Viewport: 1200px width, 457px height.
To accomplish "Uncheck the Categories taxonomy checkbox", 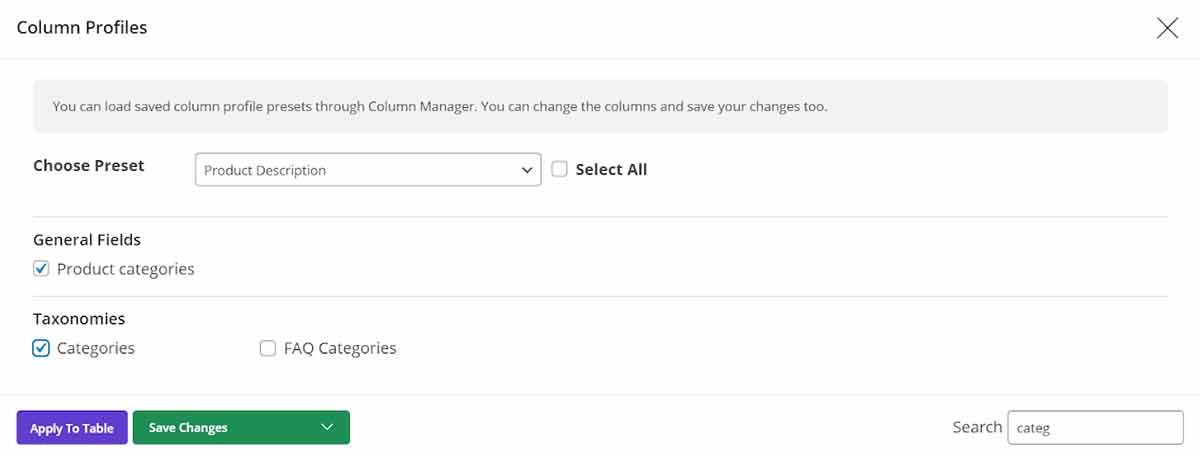I will [x=41, y=349].
